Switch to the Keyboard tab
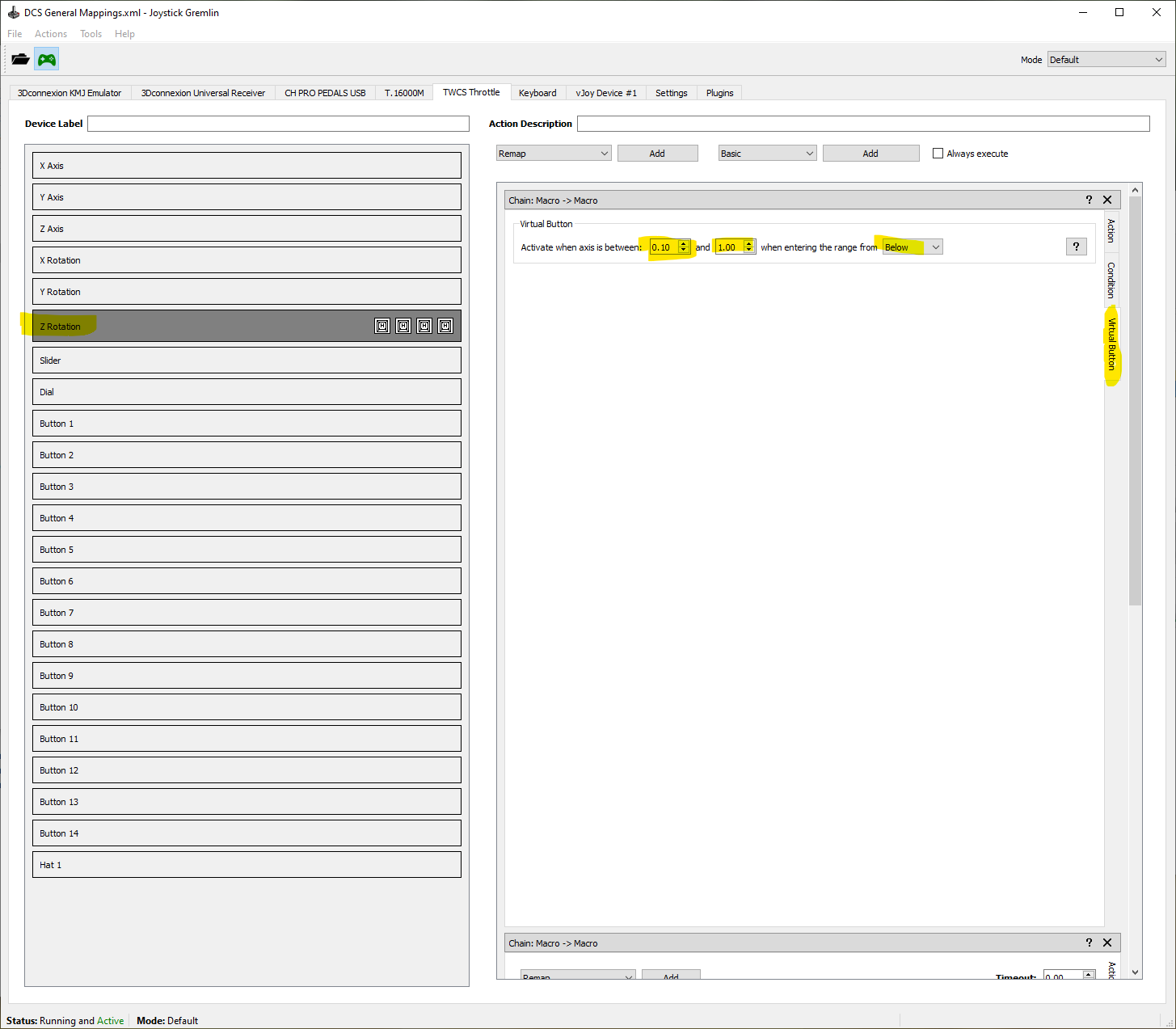The width and height of the screenshot is (1176, 1029). [x=537, y=93]
